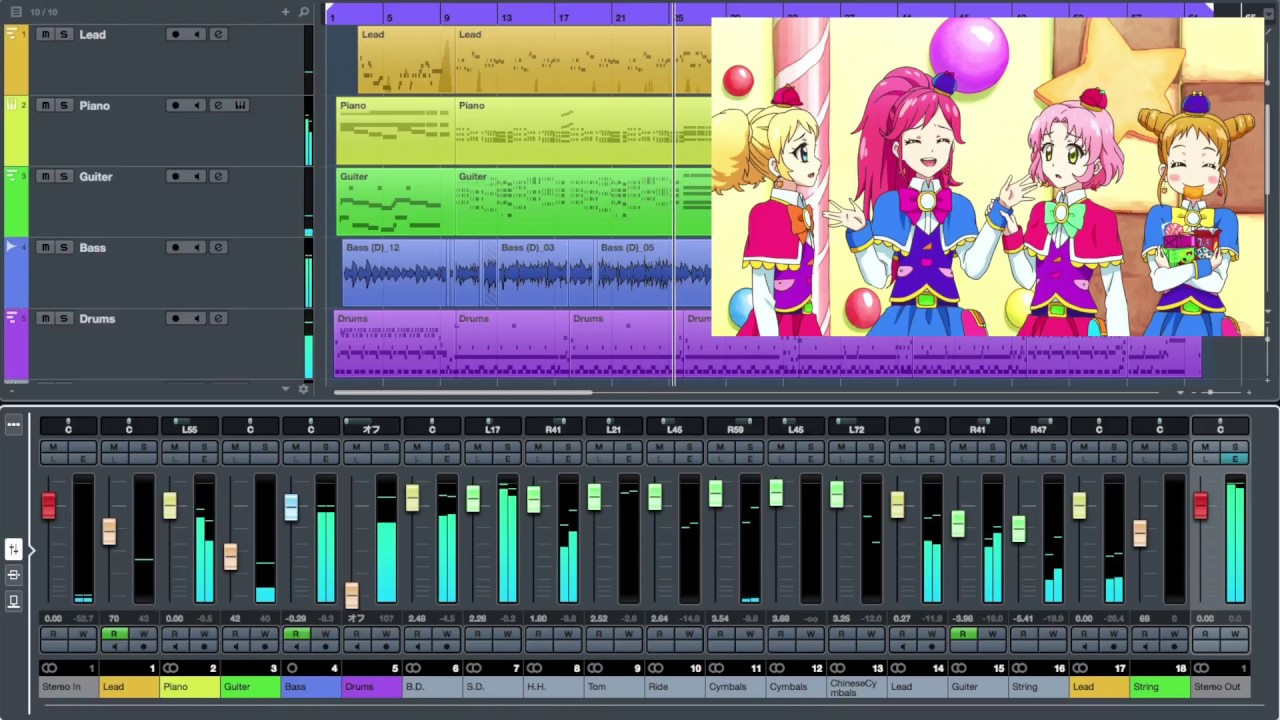Click the link icon on Stereo Out channel
The image size is (1280, 720).
pyautogui.click(x=1201, y=668)
